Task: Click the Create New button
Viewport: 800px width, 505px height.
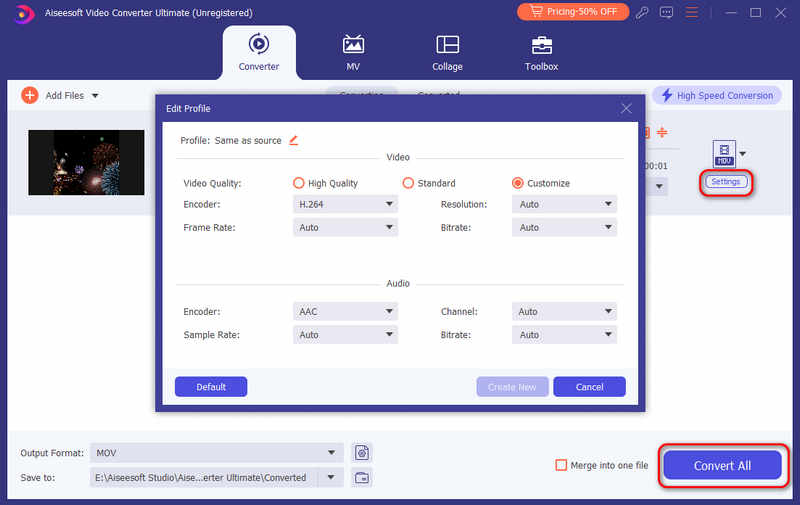Action: (512, 387)
